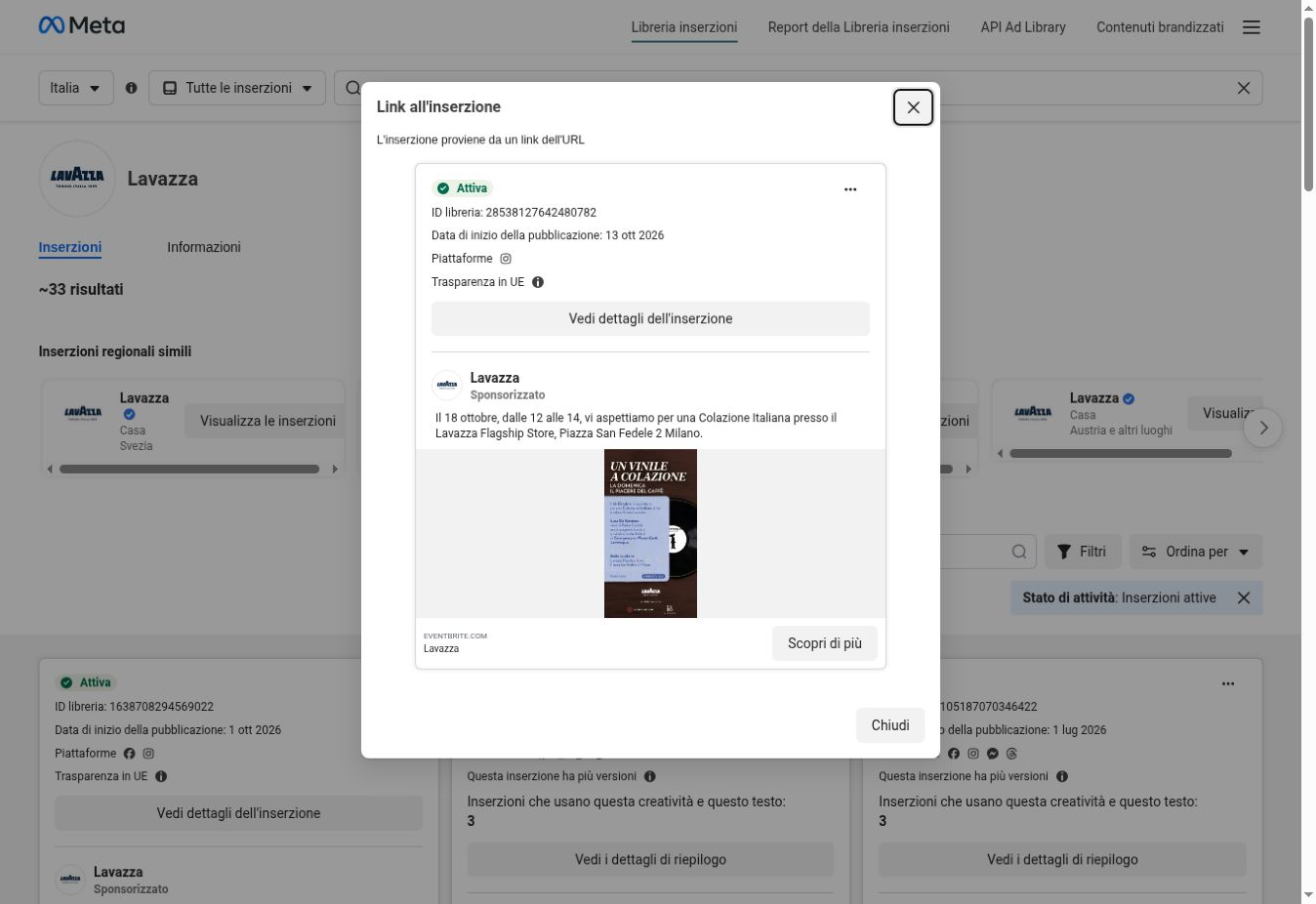Click the down arrow of the page scrollbar

[x=1308, y=895]
